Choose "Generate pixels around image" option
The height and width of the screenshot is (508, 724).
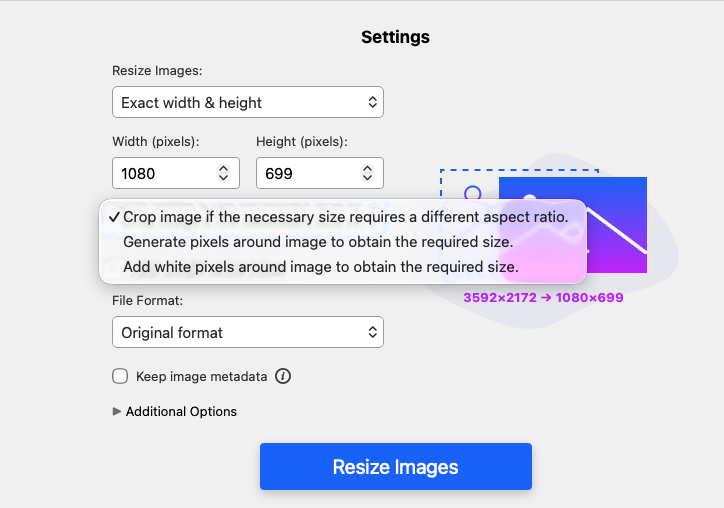pos(317,241)
